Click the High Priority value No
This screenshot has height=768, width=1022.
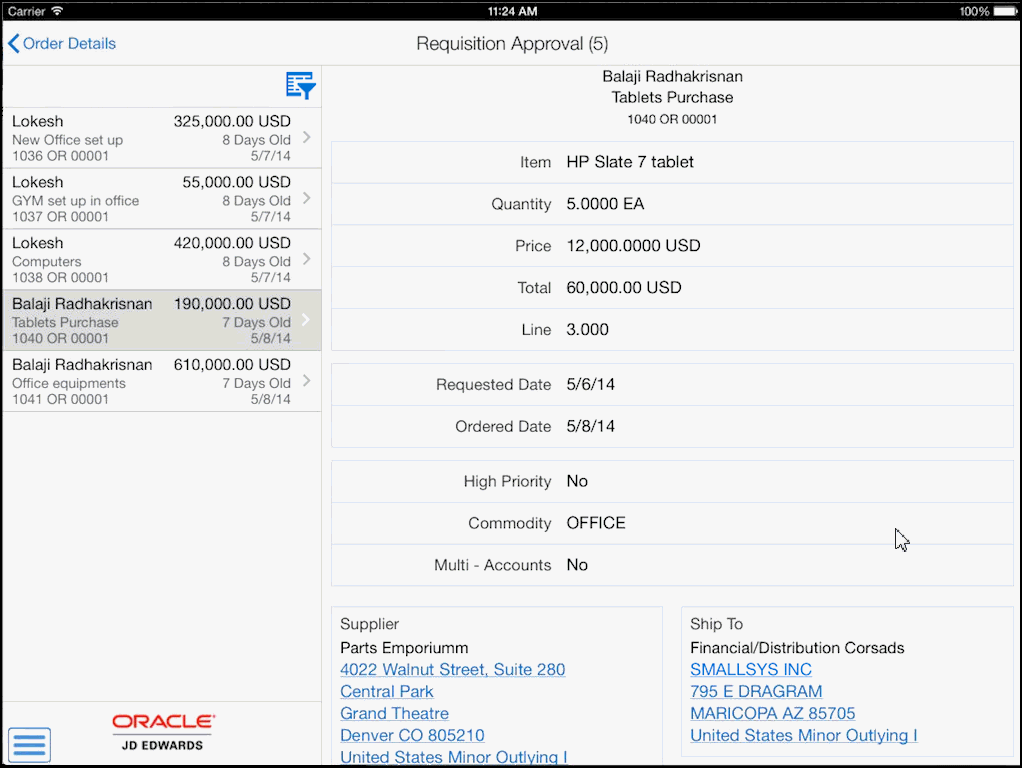click(x=577, y=481)
